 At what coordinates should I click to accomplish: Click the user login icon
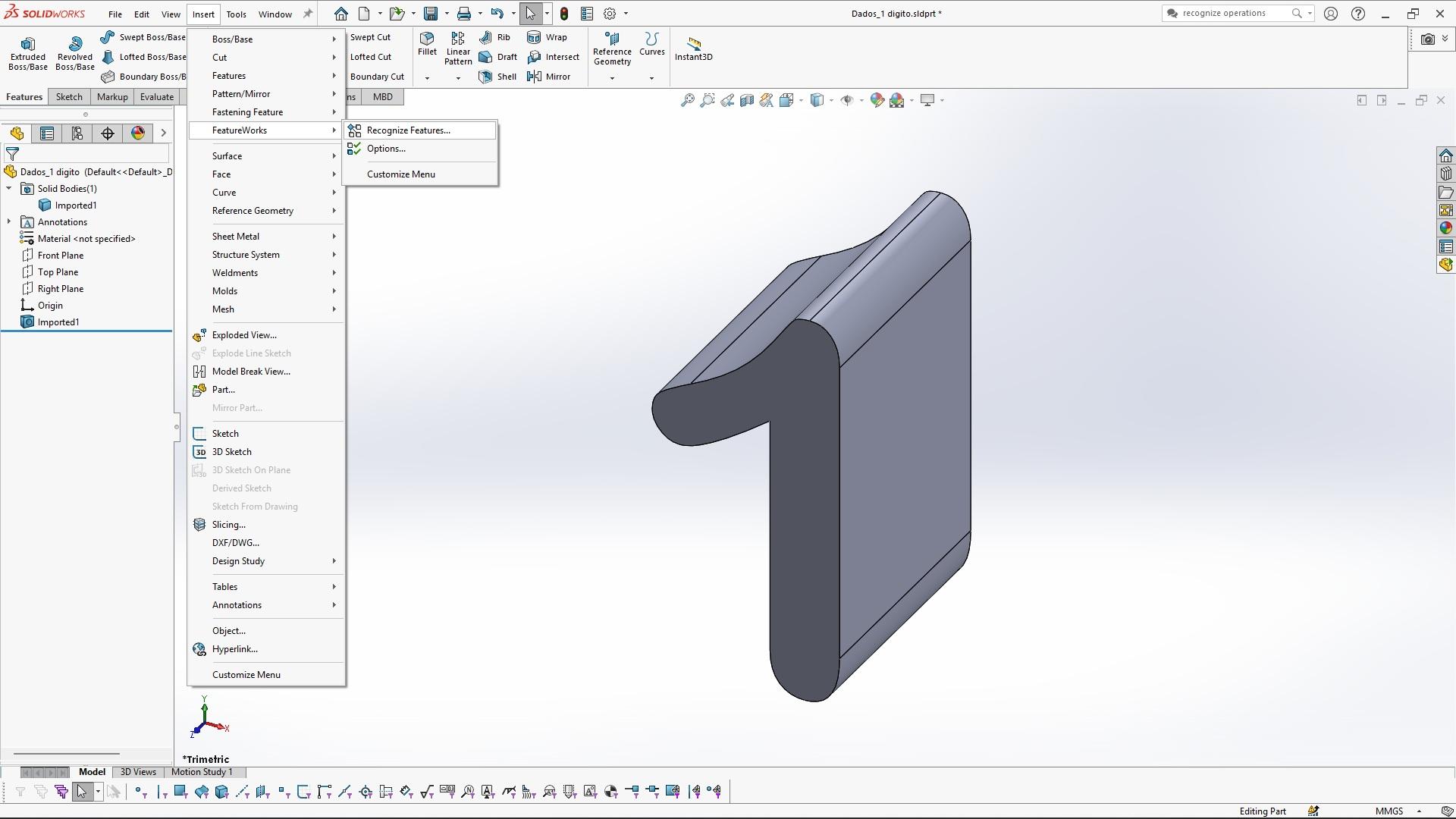pyautogui.click(x=1331, y=14)
